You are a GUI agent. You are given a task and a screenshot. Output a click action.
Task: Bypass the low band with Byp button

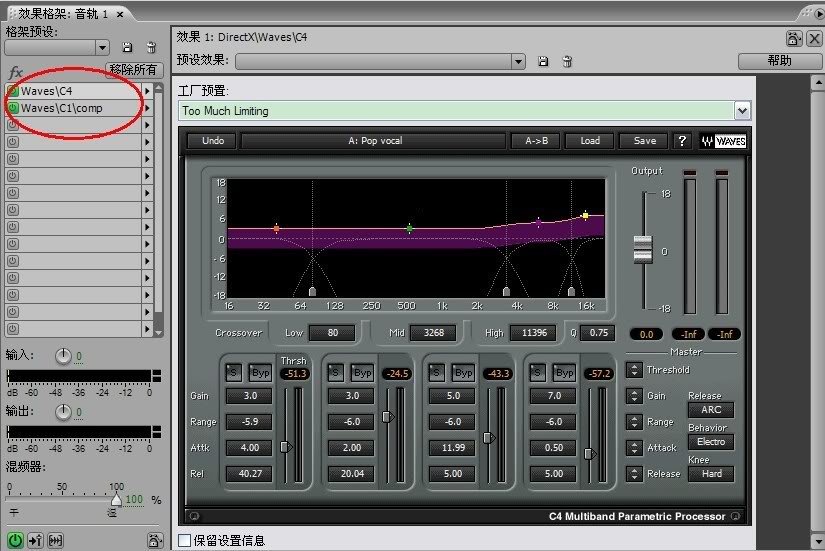pyautogui.click(x=260, y=373)
